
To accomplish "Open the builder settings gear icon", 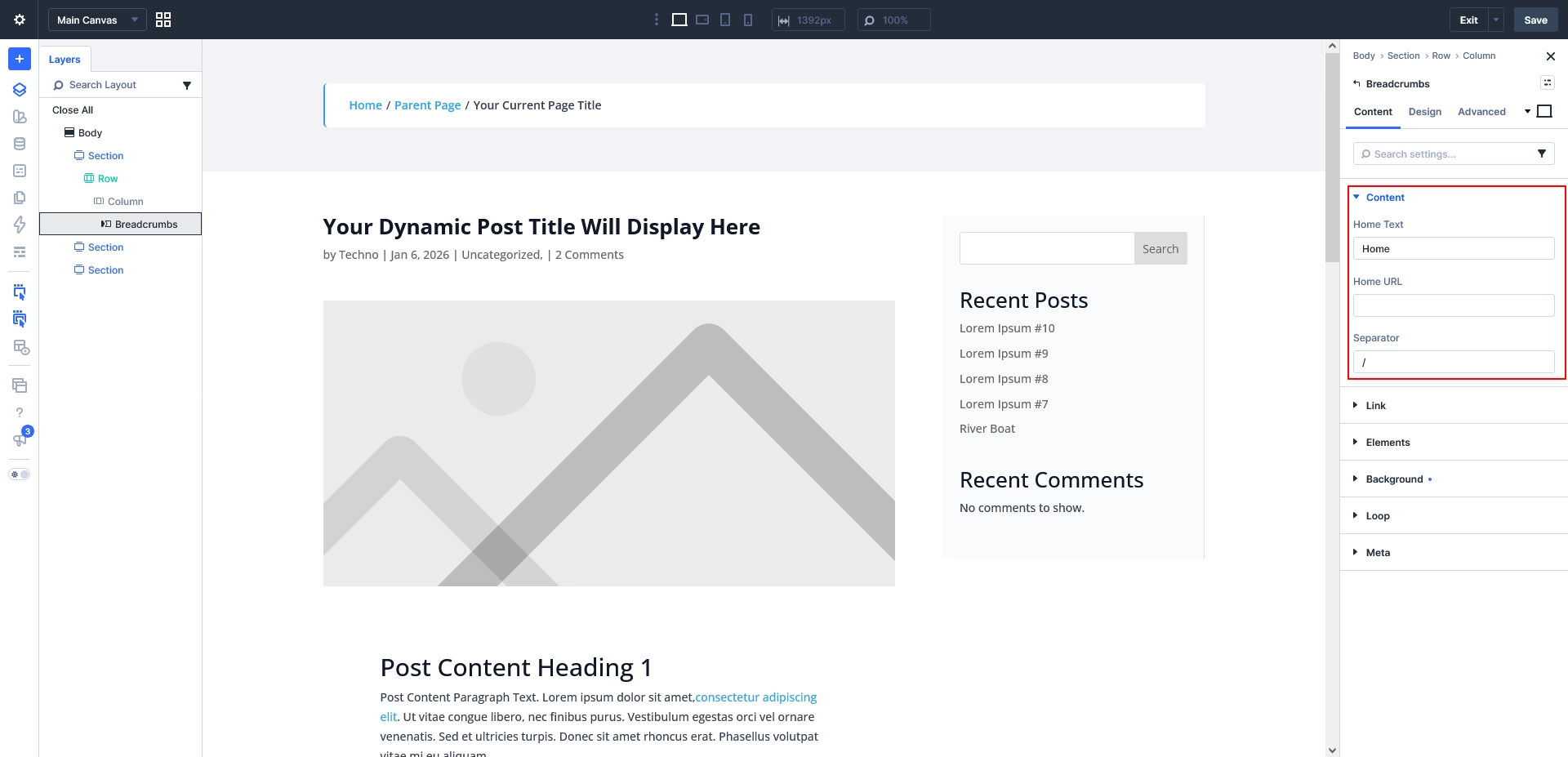I will [20, 20].
